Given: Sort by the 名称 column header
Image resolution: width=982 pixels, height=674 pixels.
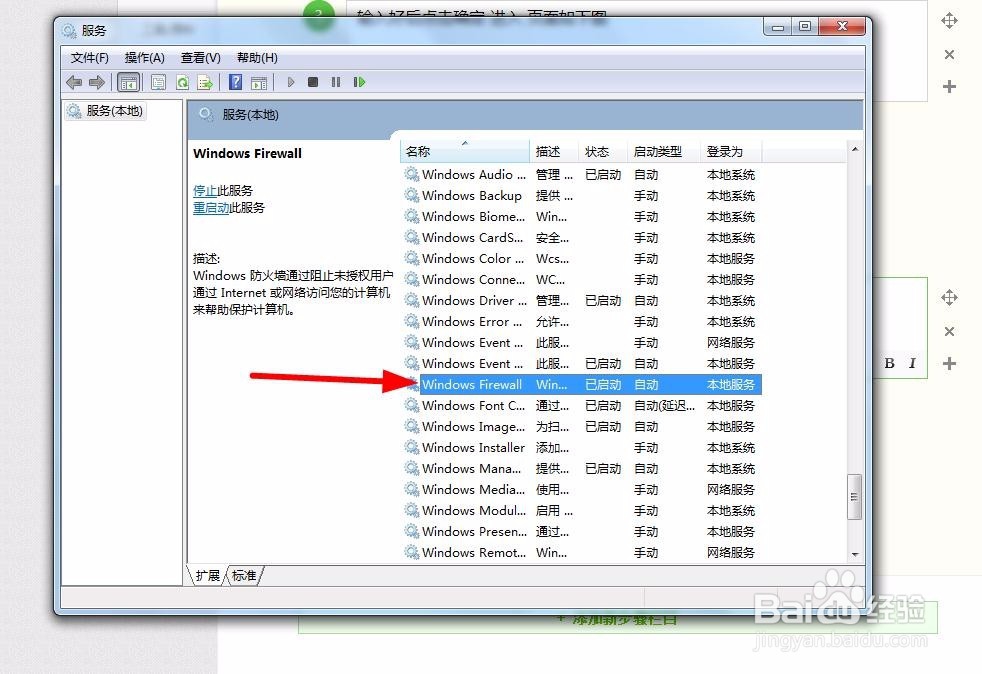Looking at the screenshot, I should pyautogui.click(x=465, y=152).
